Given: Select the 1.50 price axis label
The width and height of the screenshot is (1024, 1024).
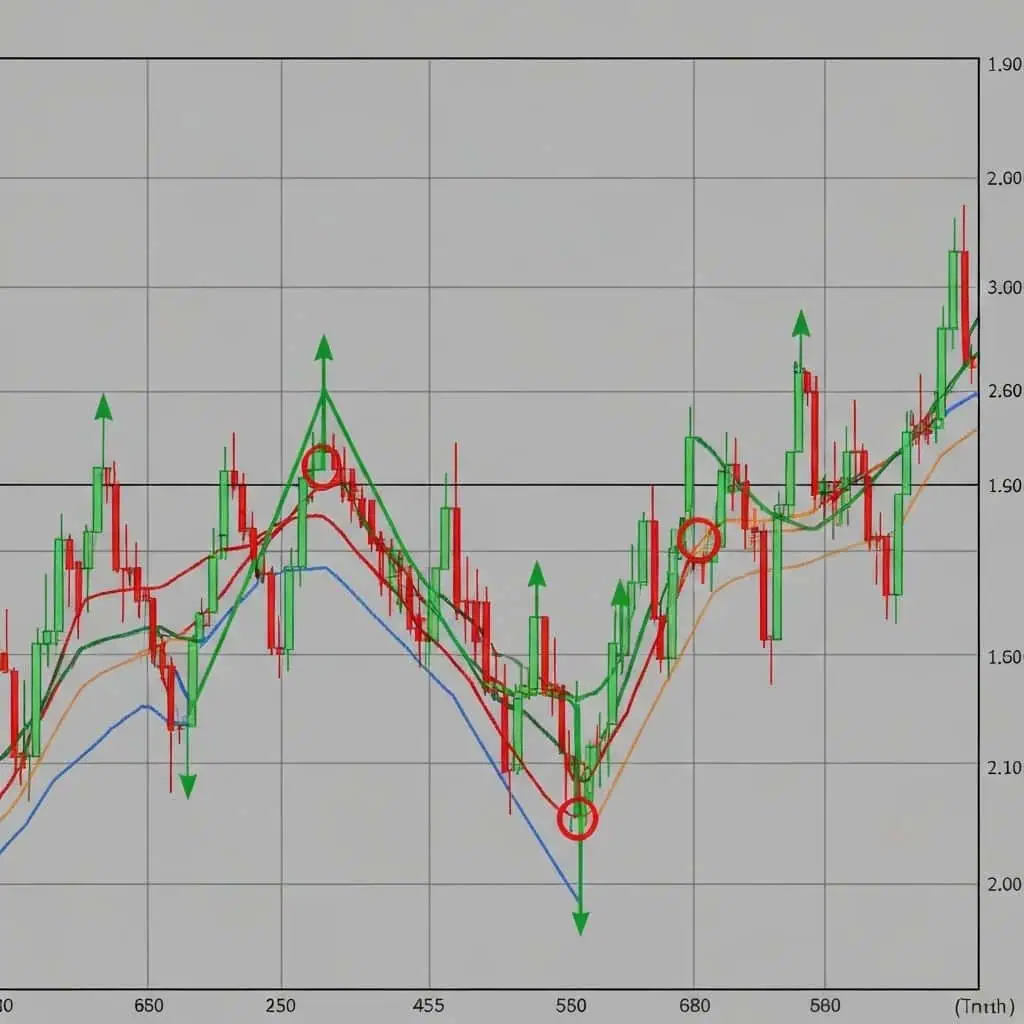Looking at the screenshot, I should [x=1004, y=657].
